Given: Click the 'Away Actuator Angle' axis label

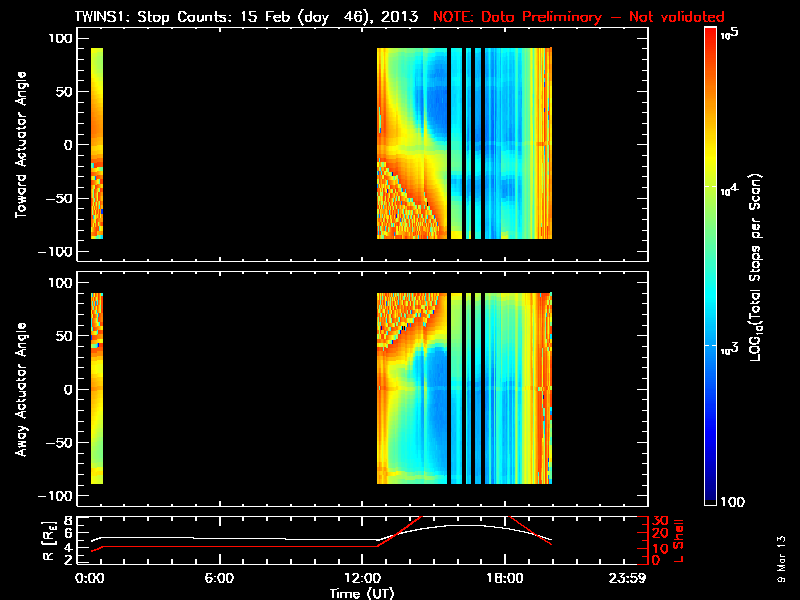Looking at the screenshot, I should coord(21,389).
